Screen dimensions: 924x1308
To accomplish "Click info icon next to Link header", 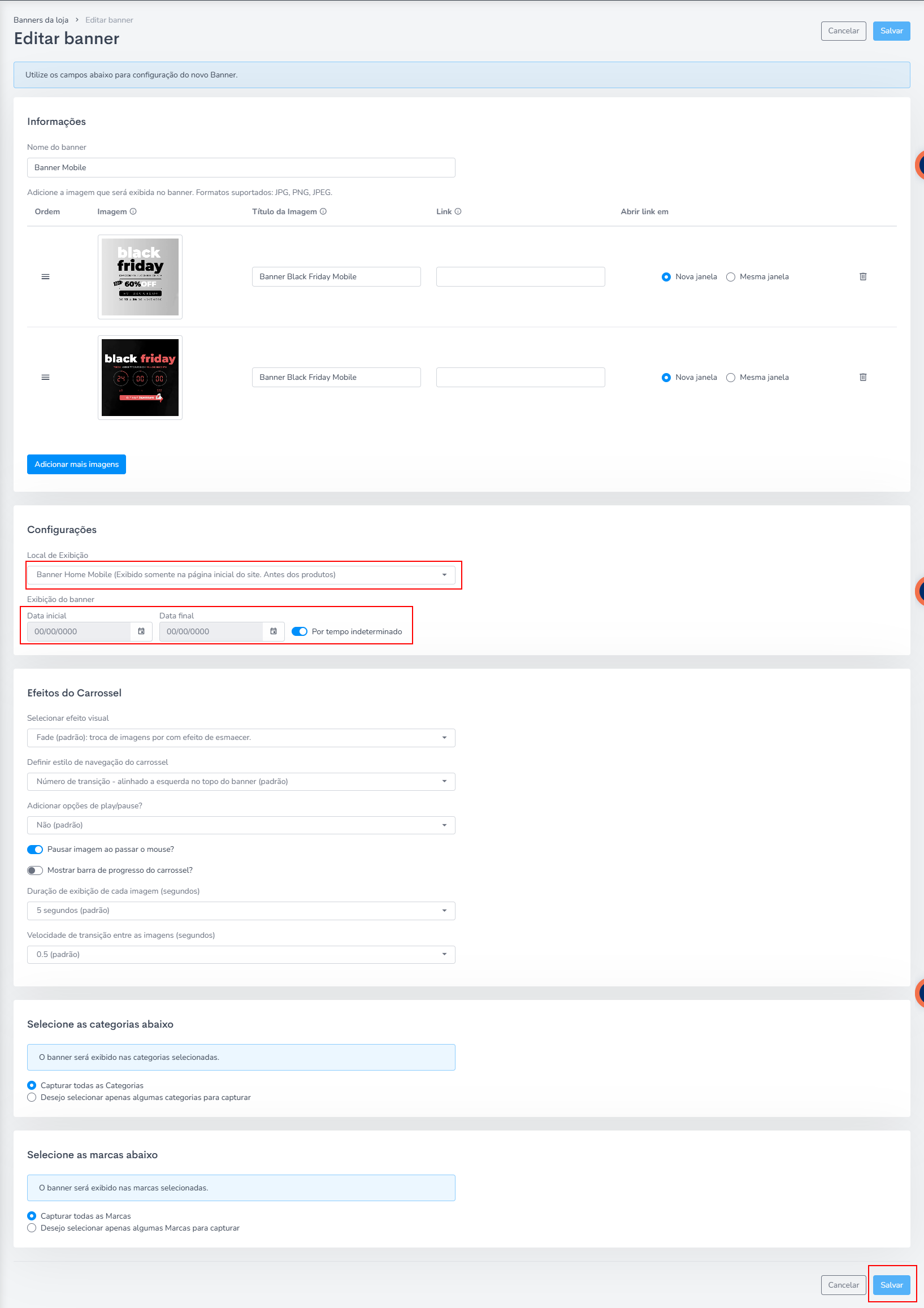I will coord(458,211).
